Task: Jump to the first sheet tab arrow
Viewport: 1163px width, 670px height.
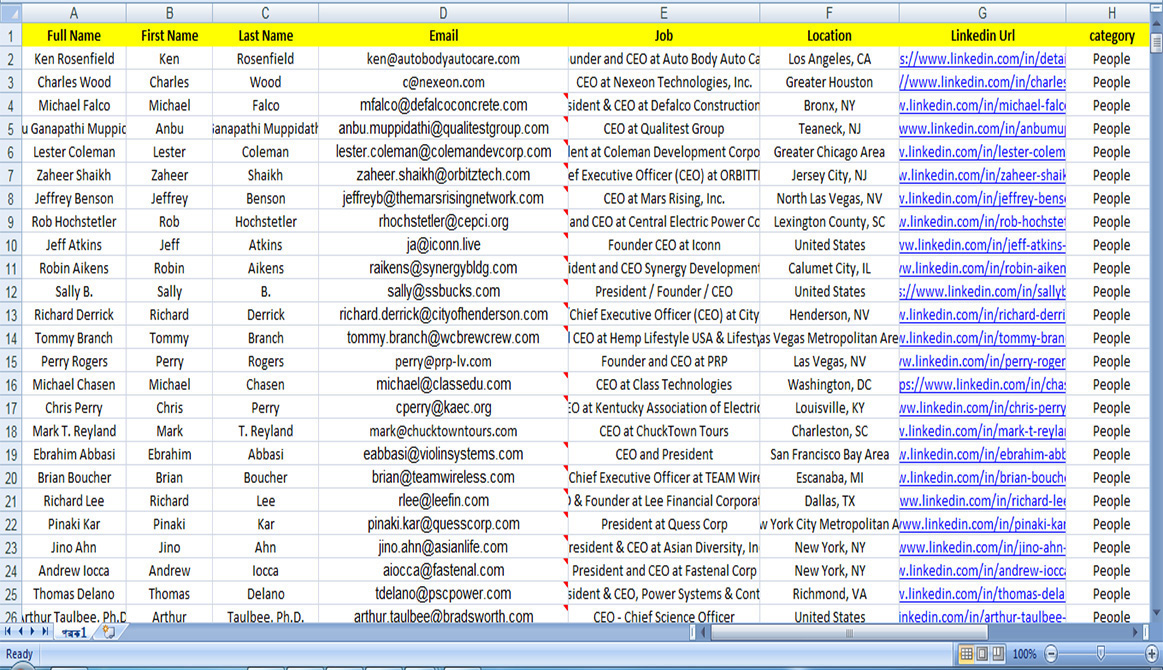Action: (x=7, y=631)
